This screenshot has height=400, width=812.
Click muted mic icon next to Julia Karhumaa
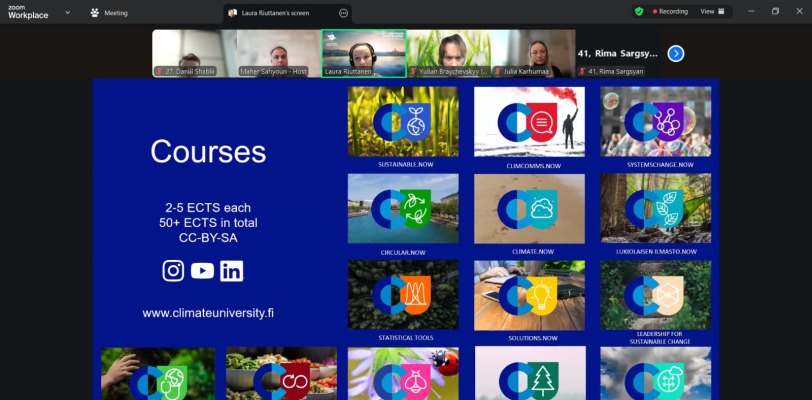pos(498,72)
